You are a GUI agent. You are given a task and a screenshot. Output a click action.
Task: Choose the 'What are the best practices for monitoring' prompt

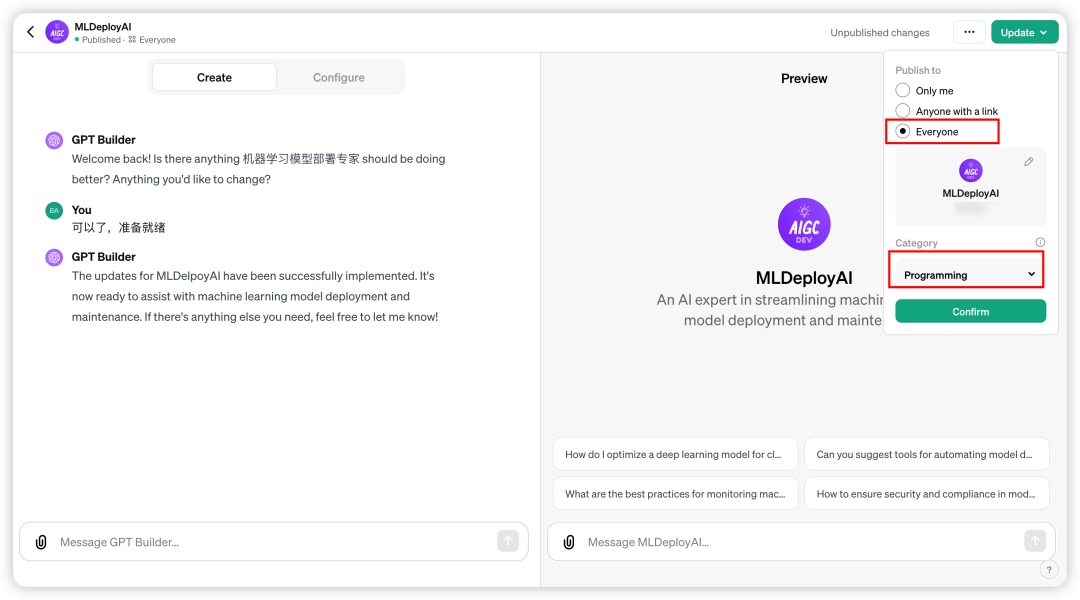point(675,494)
